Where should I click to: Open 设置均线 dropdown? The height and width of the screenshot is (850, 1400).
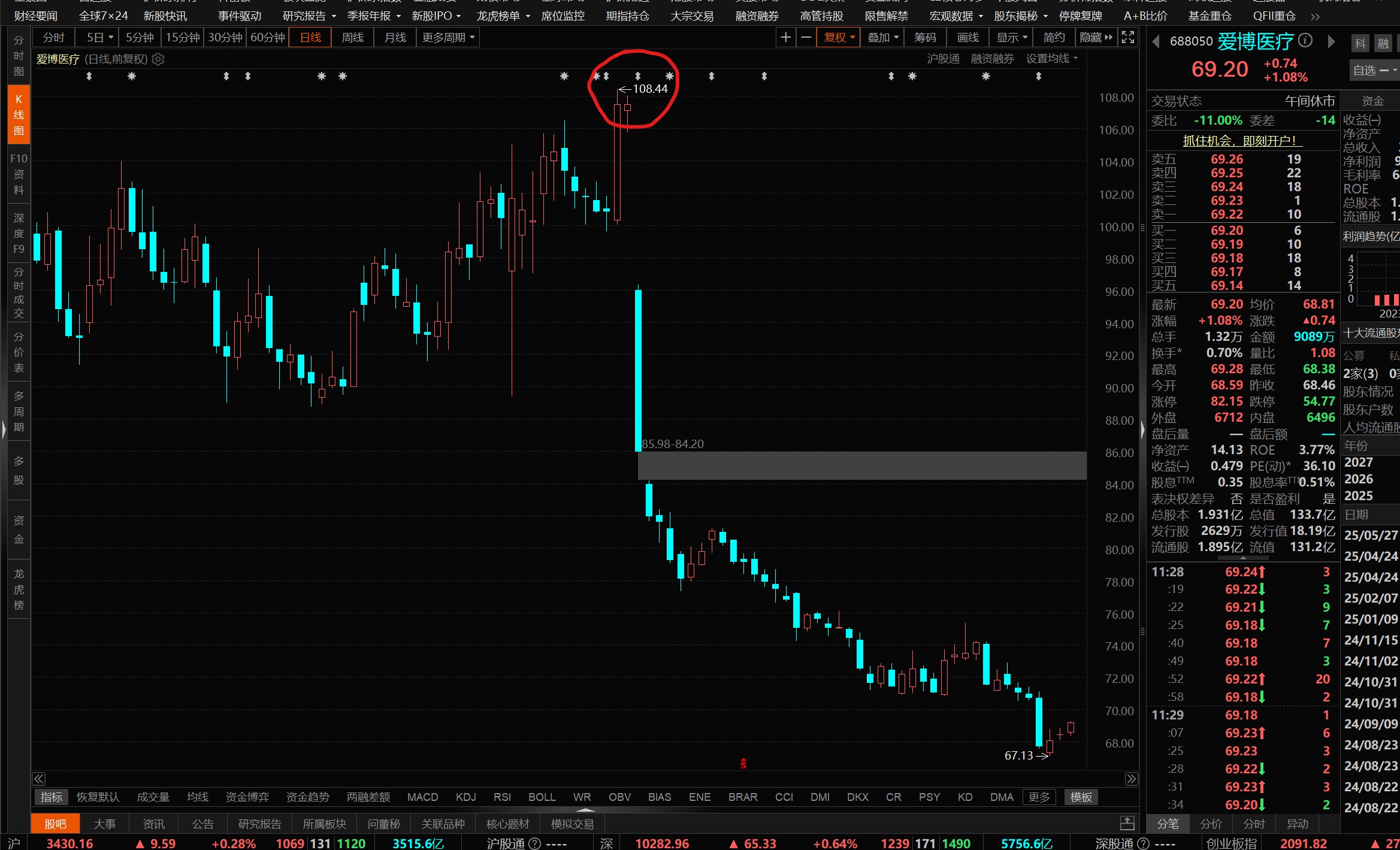pyautogui.click(x=1051, y=59)
